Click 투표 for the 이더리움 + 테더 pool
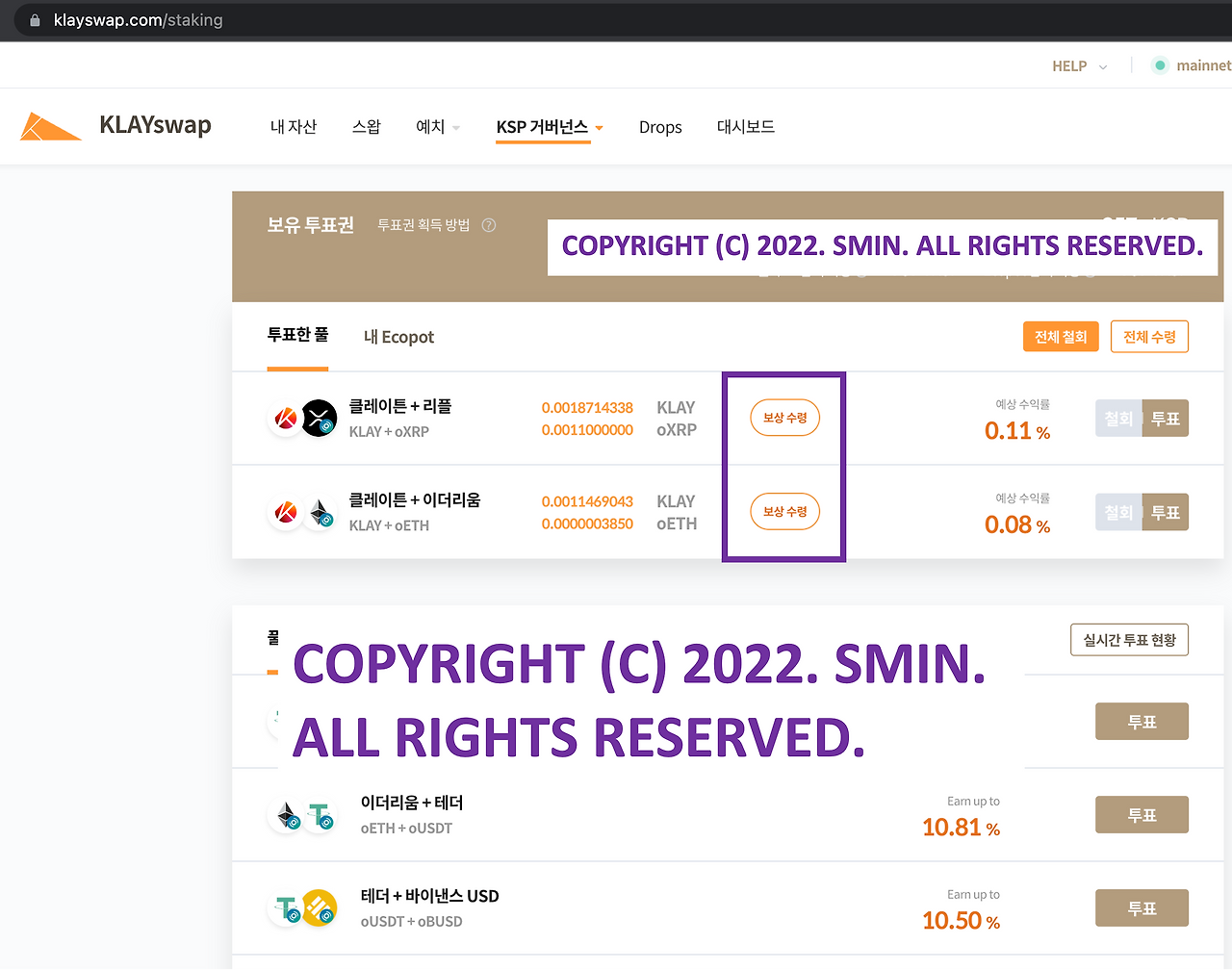Screen dimensions: 1232x970 (x=1142, y=815)
